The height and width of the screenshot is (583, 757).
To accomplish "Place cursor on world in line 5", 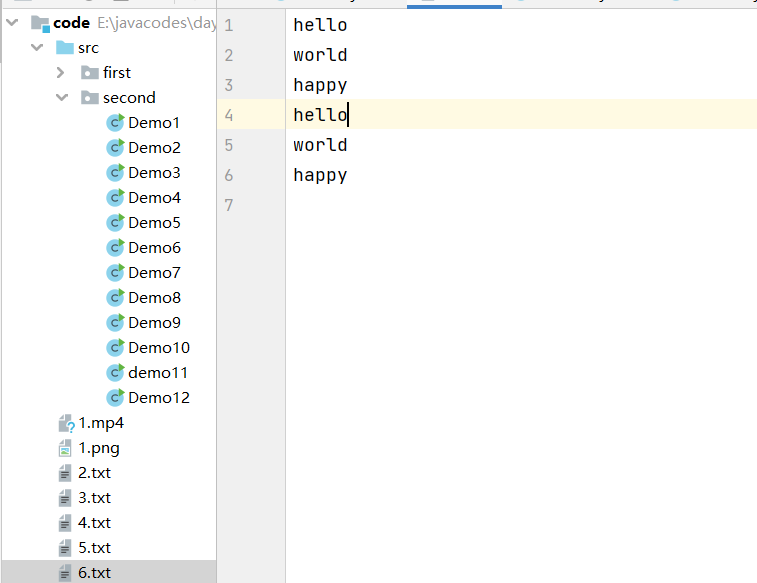I will point(320,145).
